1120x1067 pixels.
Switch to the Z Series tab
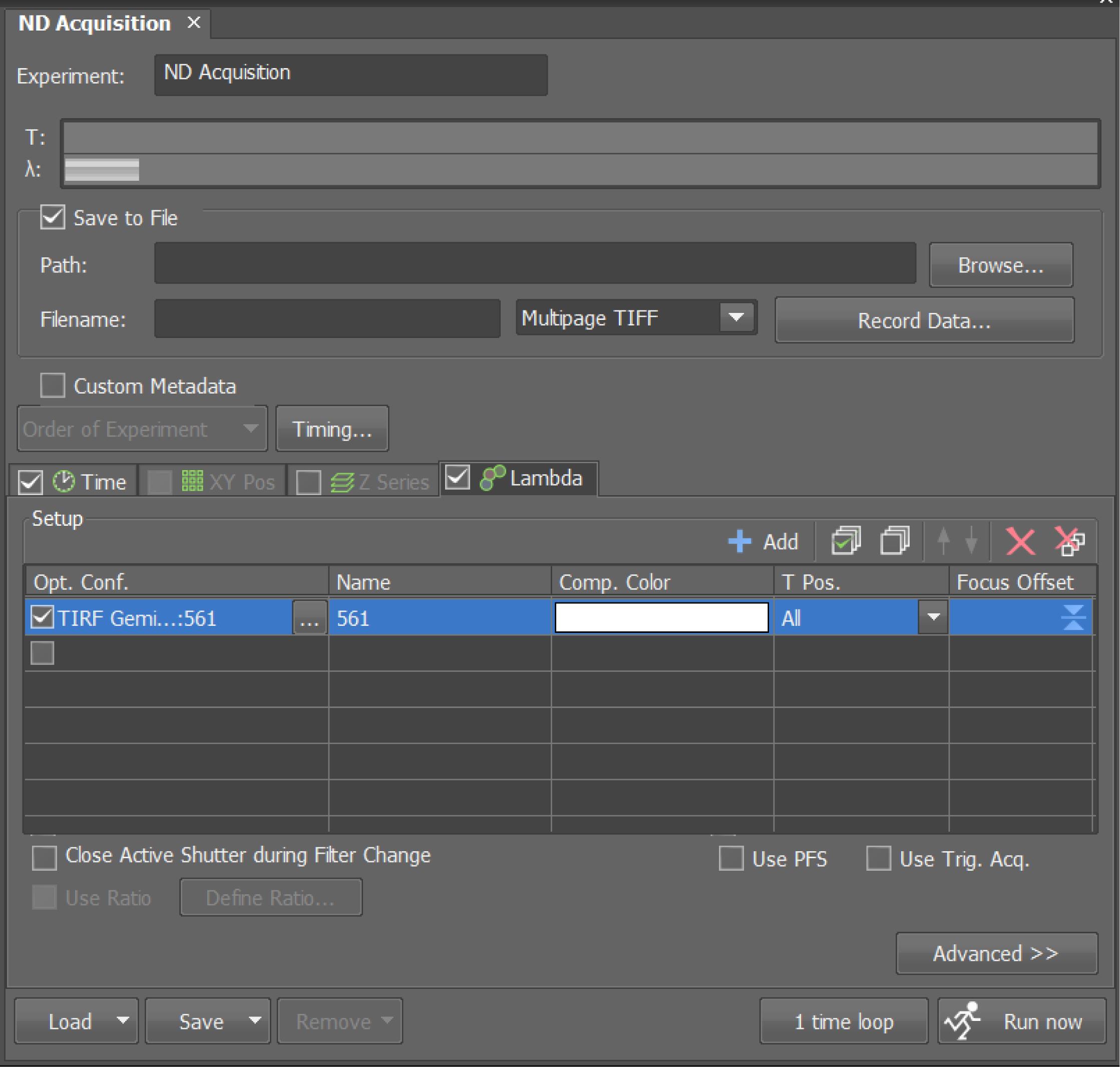pos(363,481)
